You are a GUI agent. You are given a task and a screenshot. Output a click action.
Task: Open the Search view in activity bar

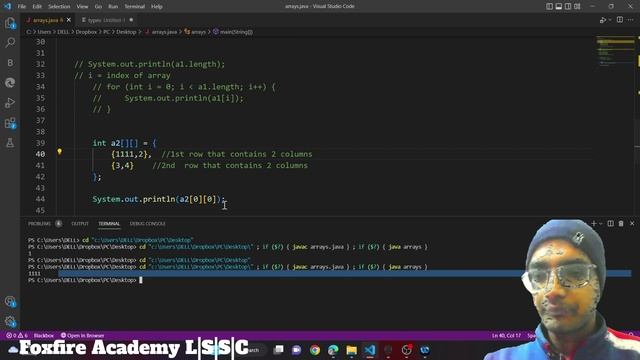[x=10, y=42]
